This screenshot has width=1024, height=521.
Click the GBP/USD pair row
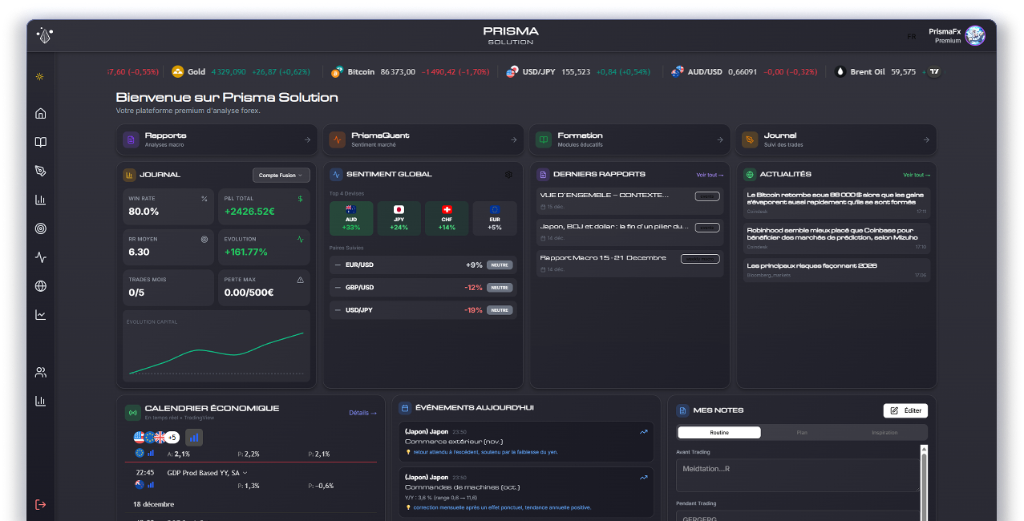click(x=423, y=287)
